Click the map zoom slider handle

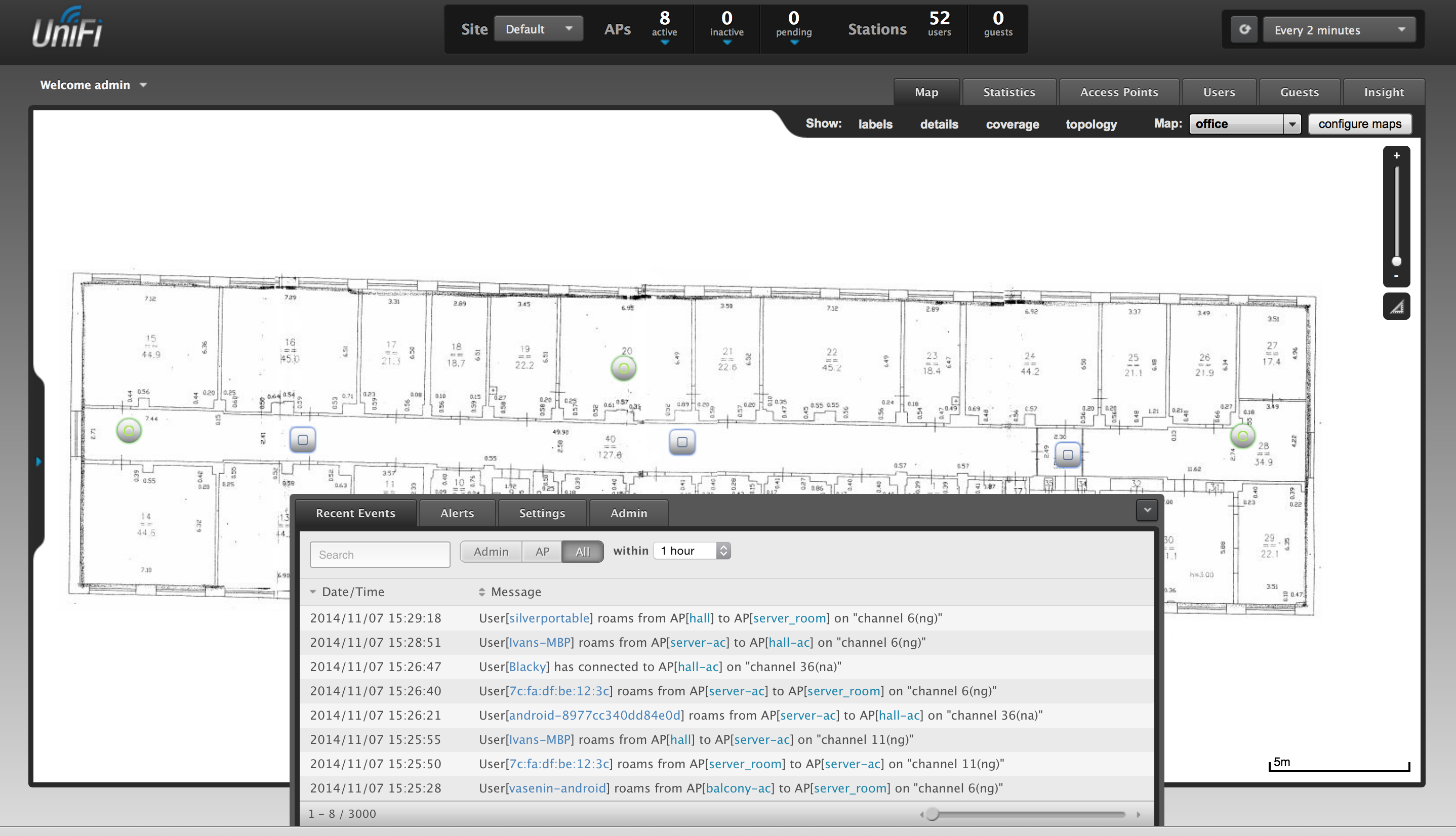pos(1396,262)
